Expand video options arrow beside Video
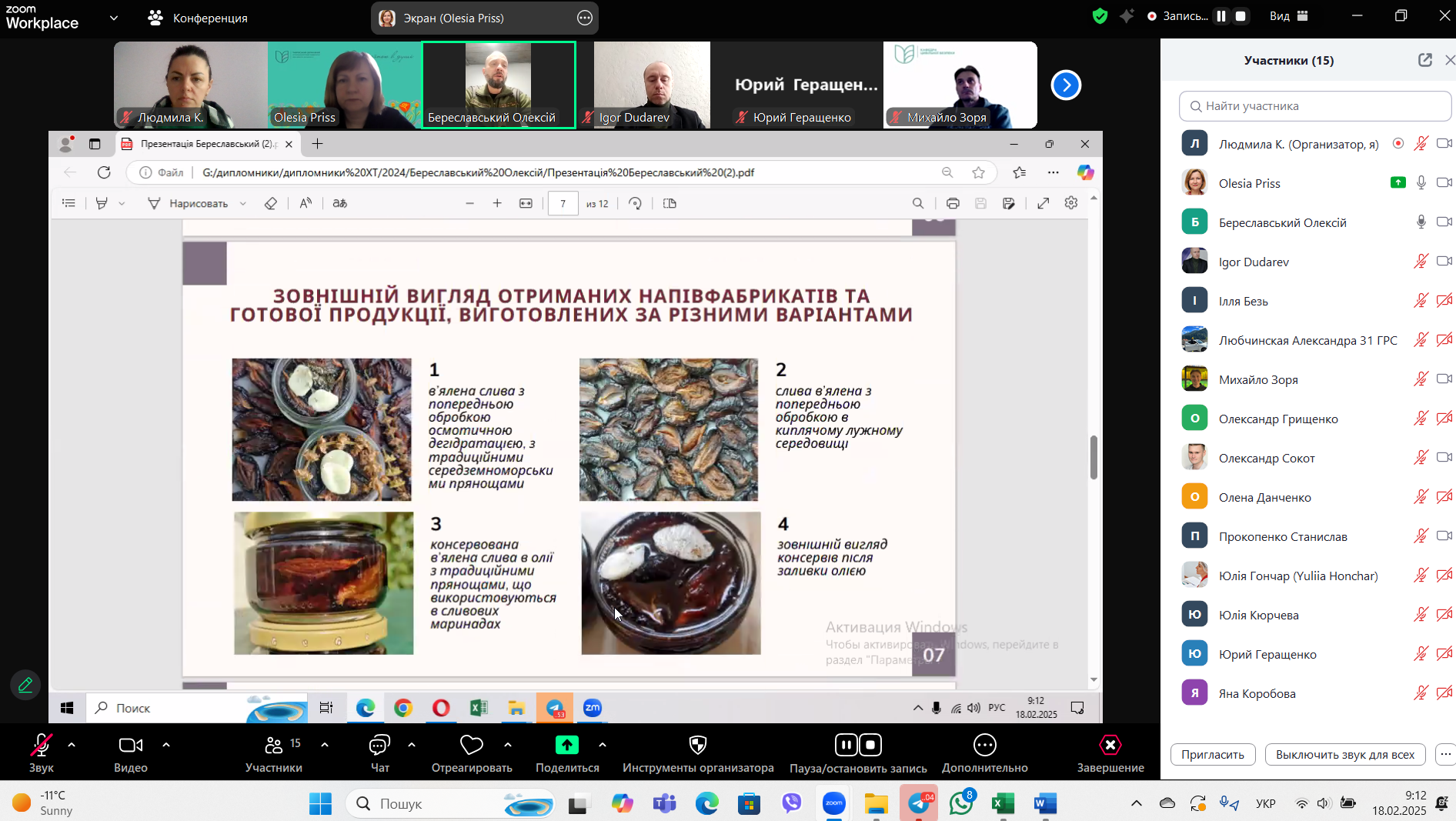The height and width of the screenshot is (821, 1456). click(166, 745)
